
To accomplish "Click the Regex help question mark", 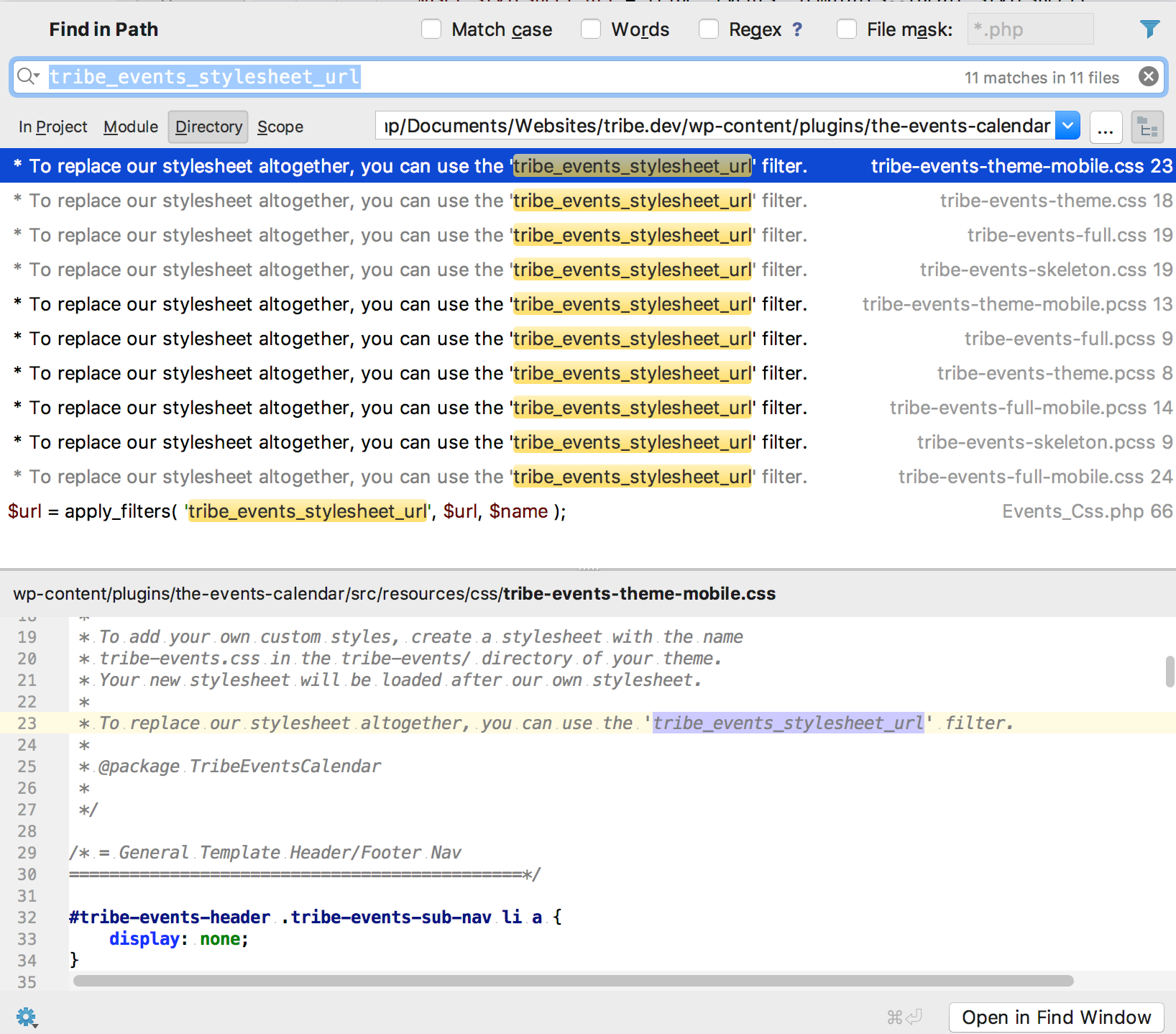I will [x=796, y=29].
